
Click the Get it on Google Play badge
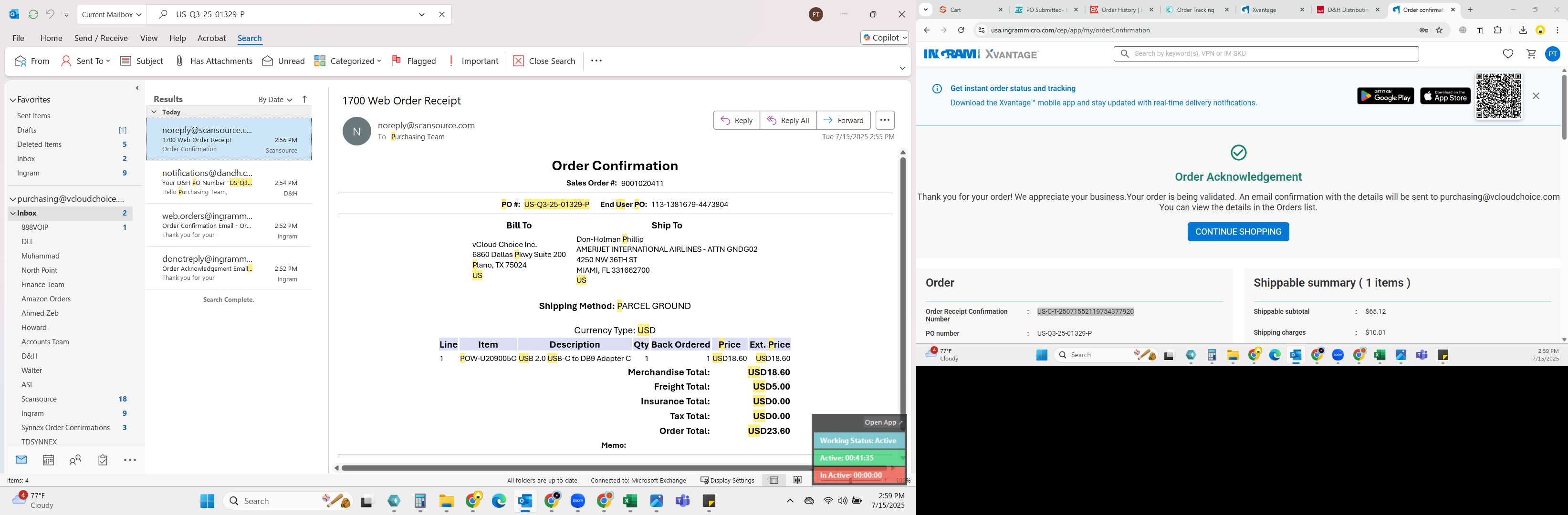1385,96
